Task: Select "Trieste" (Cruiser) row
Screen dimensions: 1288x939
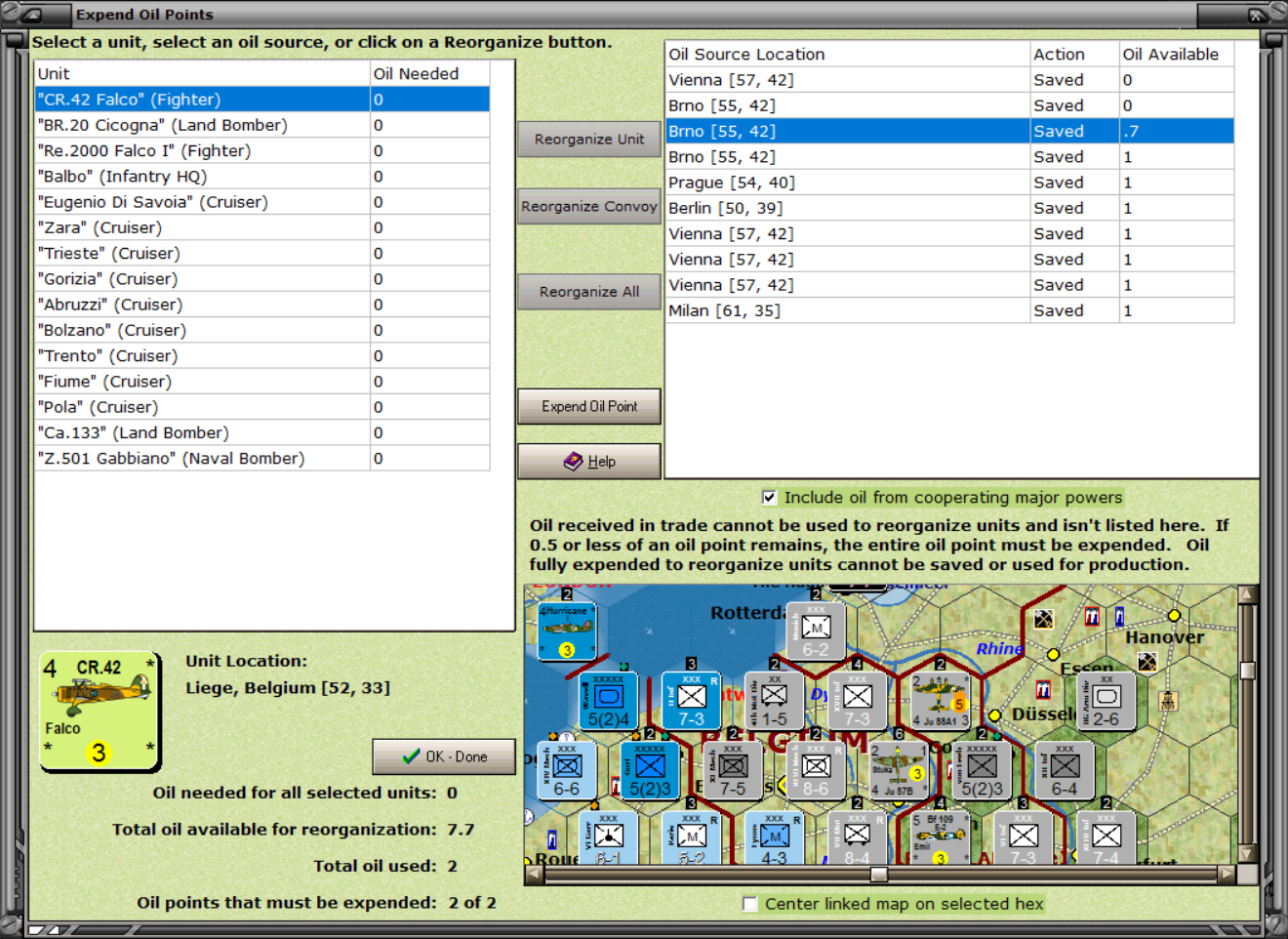Action: tap(262, 253)
